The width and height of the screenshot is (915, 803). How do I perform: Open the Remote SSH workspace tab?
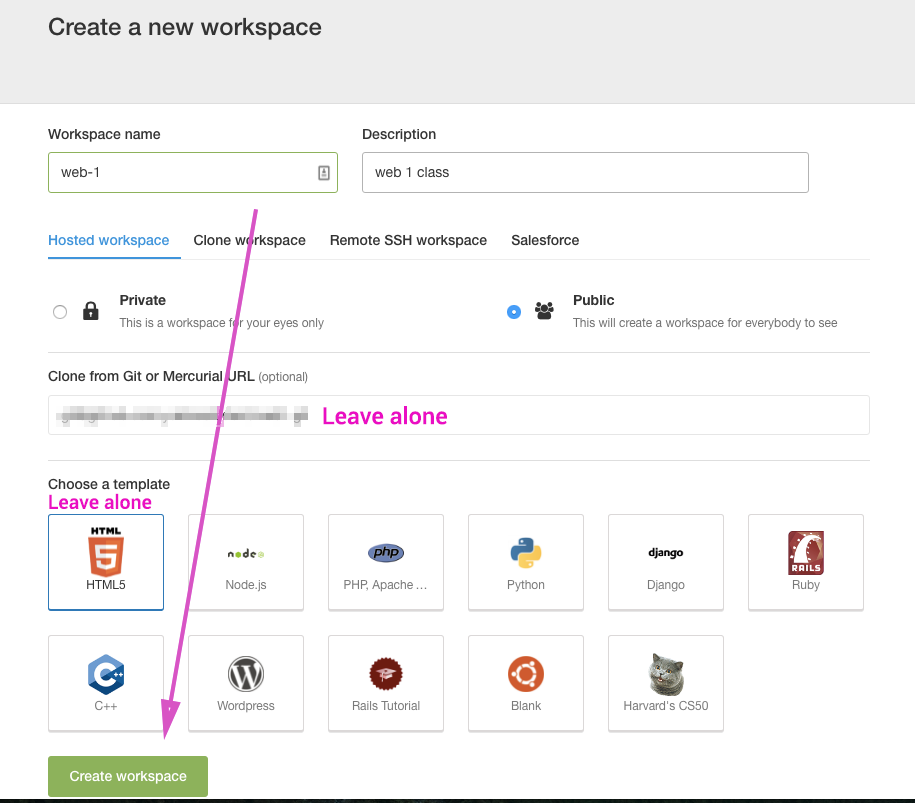click(x=408, y=240)
